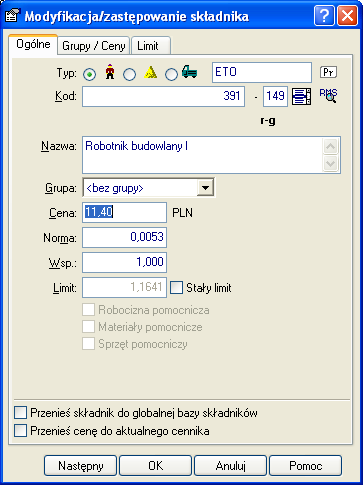Click the Norma field 0,0053

tap(124, 237)
